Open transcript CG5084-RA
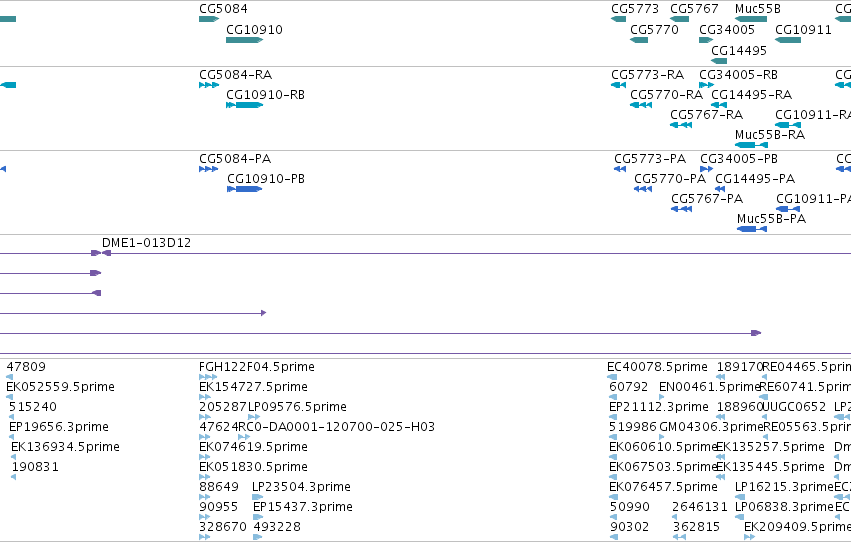Viewport: 851px width, 542px height. (x=209, y=85)
